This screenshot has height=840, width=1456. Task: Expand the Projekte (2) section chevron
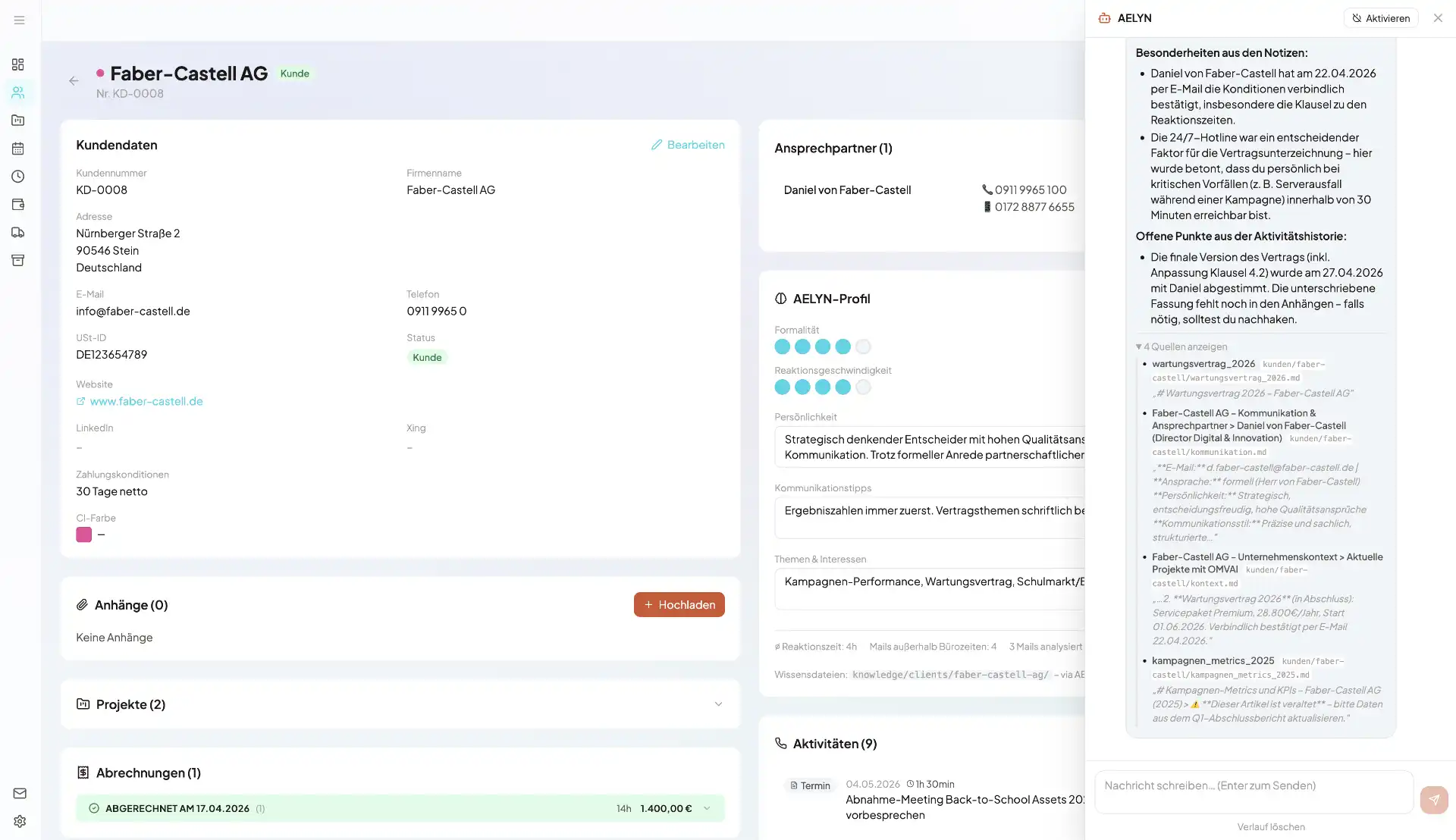coord(718,704)
